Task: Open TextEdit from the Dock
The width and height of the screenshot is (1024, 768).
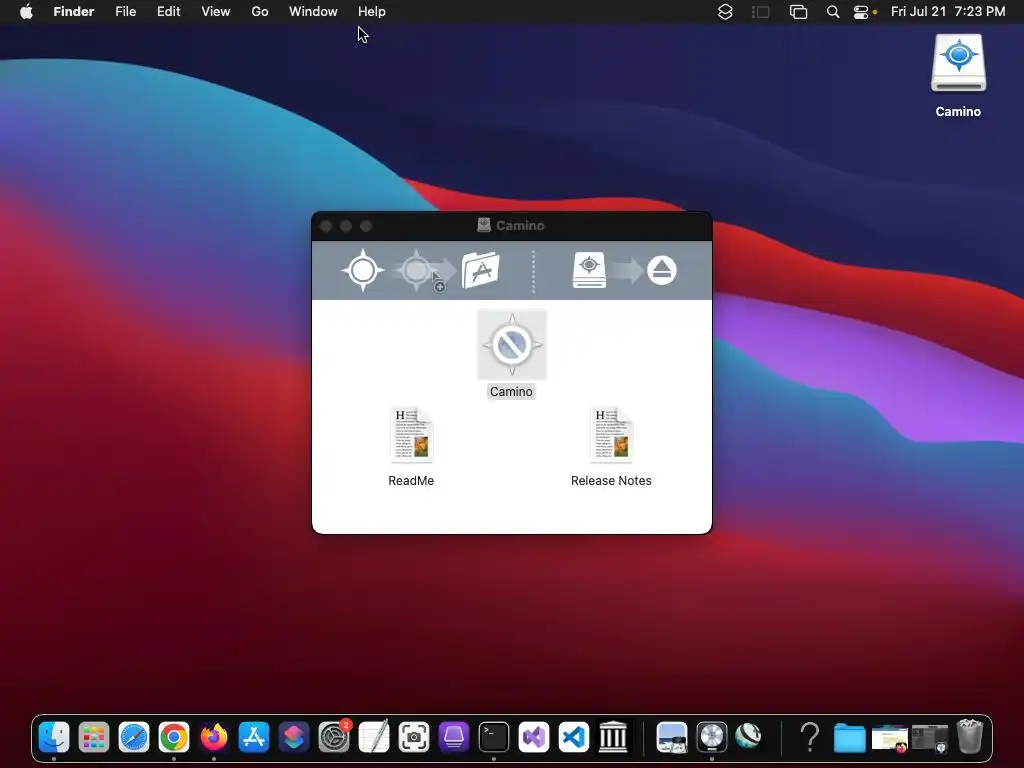Action: [374, 737]
